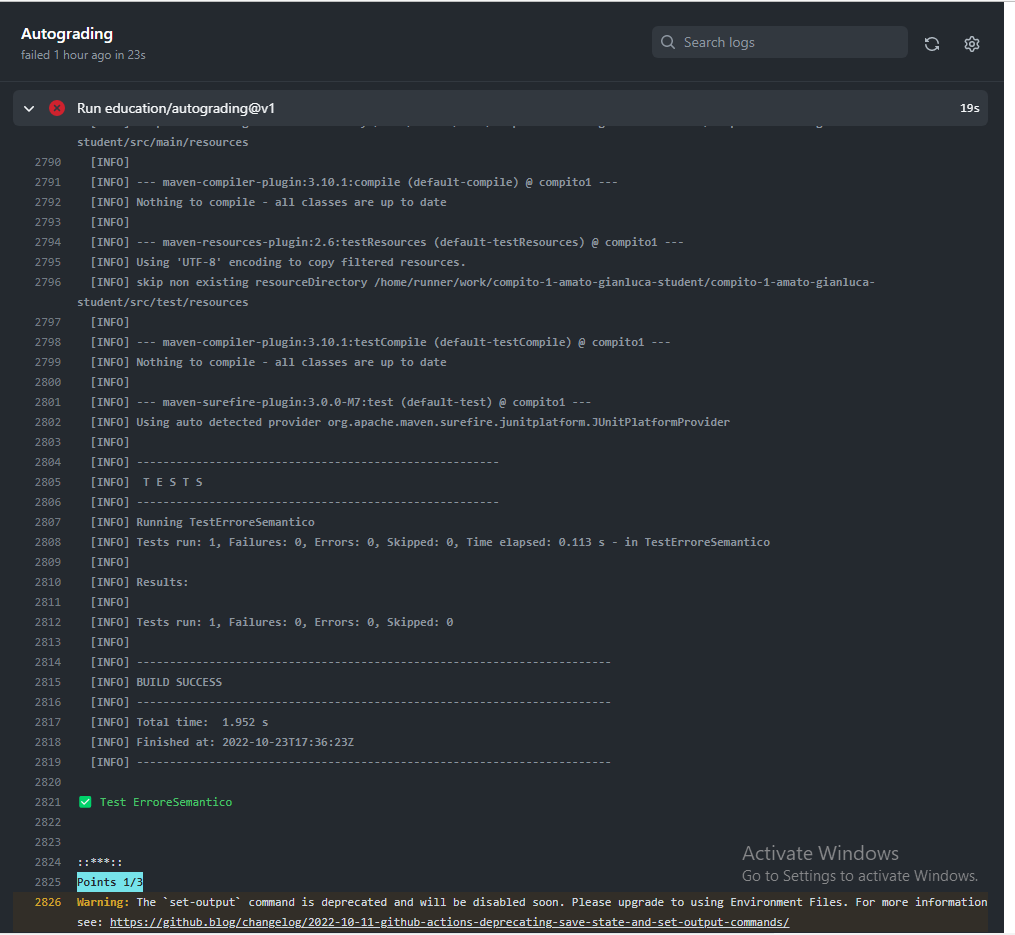Click the green check beside Test ErroreSemantico

pyautogui.click(x=85, y=802)
